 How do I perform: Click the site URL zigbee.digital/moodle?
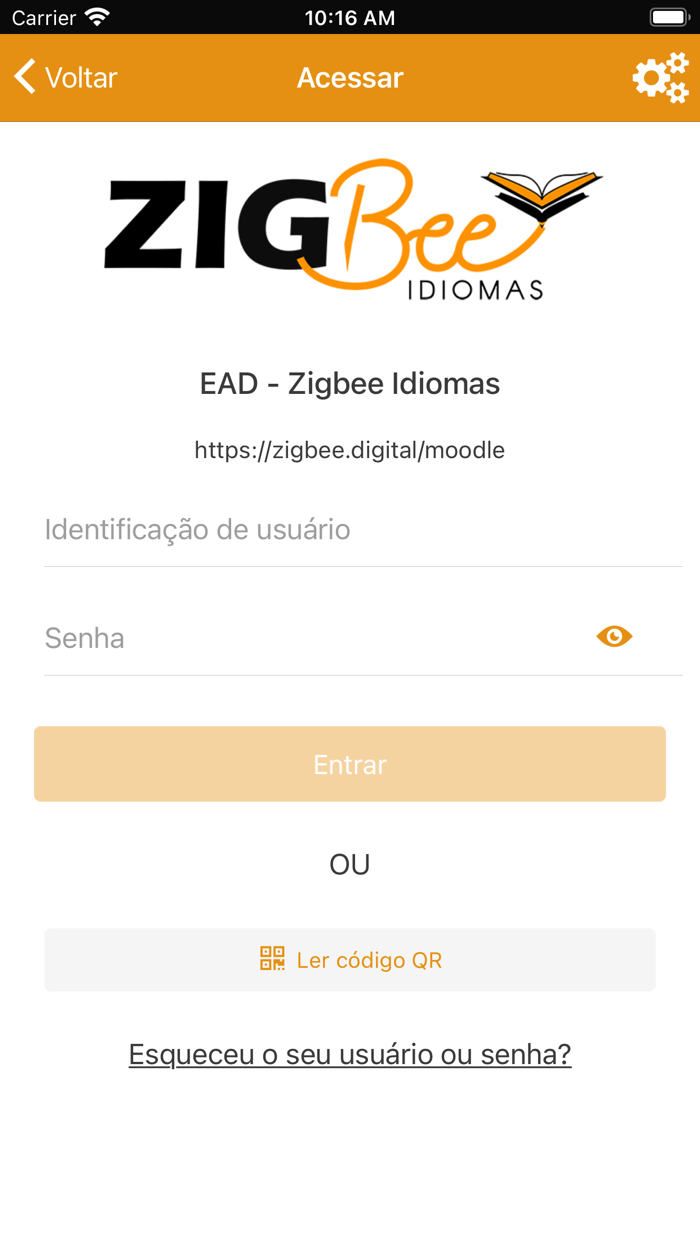(349, 450)
